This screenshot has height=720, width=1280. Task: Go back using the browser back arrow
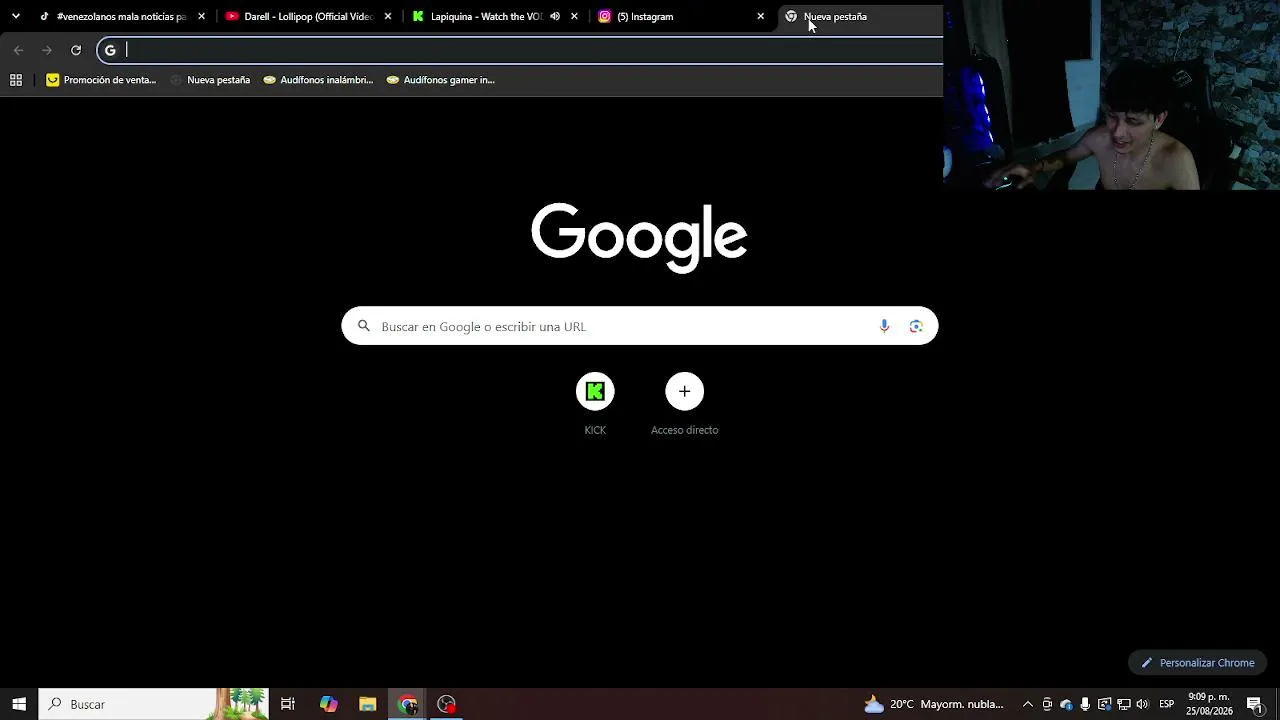[x=18, y=50]
